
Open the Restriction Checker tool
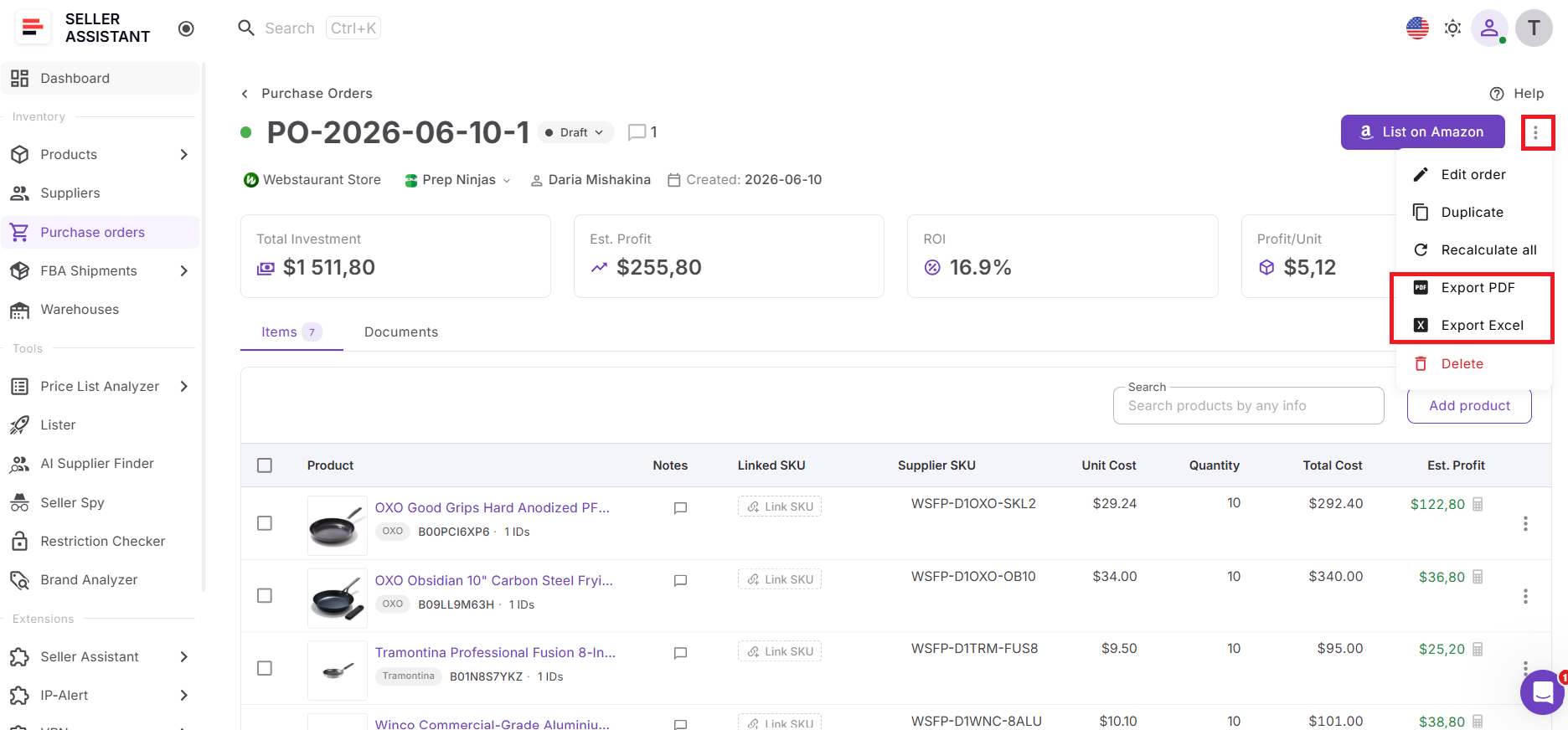click(x=101, y=541)
